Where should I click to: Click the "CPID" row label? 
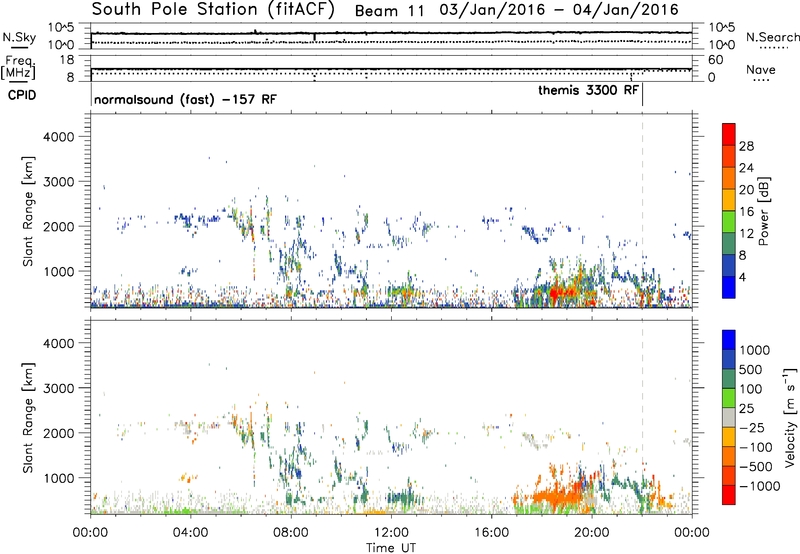(22, 95)
